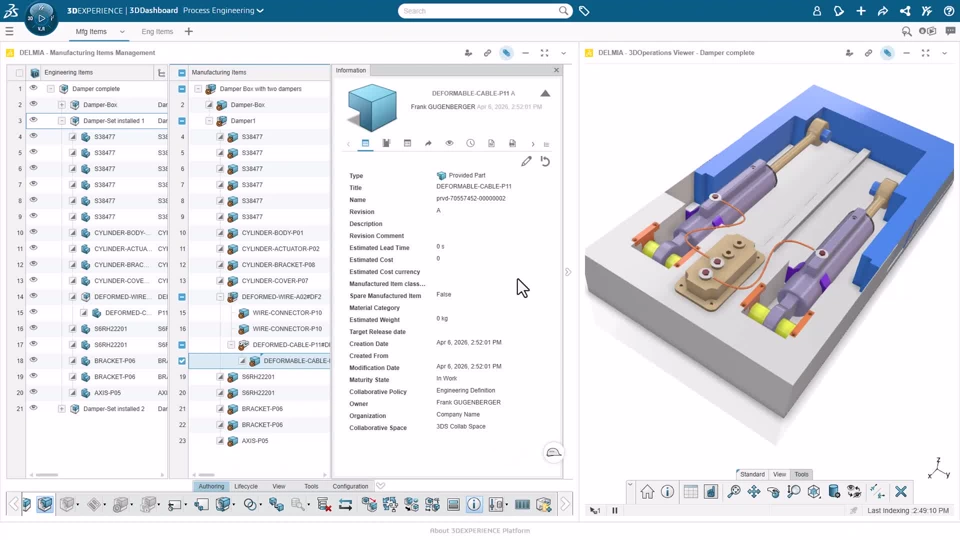Expand the Damper-Set installed 2 node

(61, 408)
